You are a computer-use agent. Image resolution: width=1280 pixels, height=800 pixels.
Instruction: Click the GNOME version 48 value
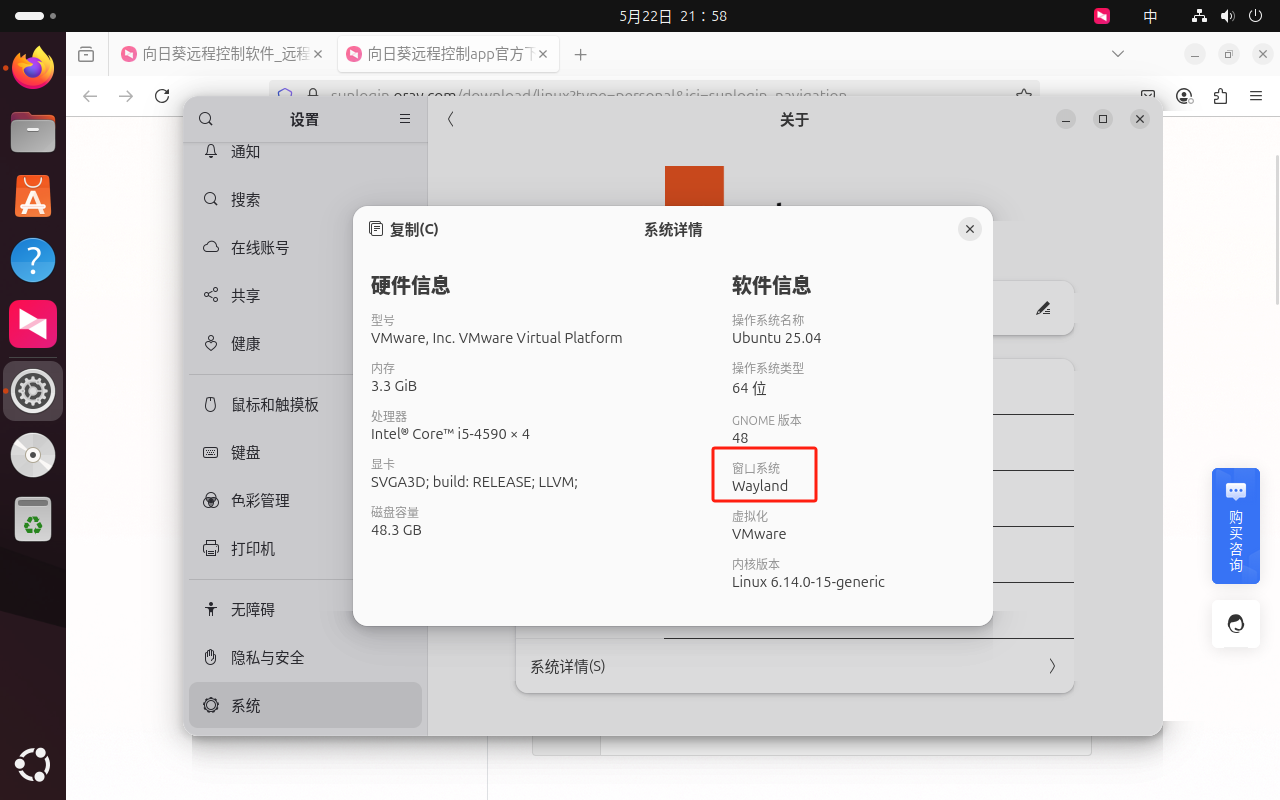tap(740, 438)
